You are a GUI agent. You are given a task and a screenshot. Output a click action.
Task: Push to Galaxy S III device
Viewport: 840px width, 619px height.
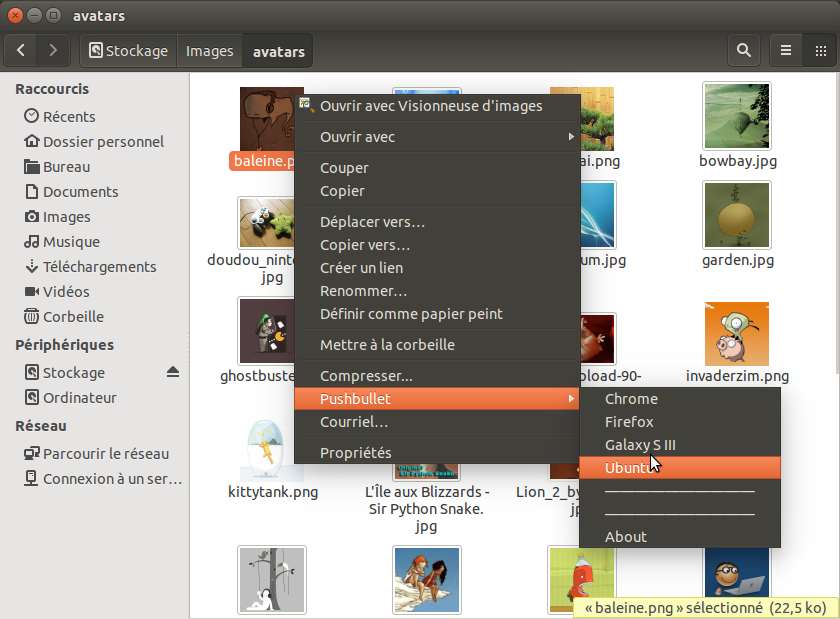coord(680,445)
